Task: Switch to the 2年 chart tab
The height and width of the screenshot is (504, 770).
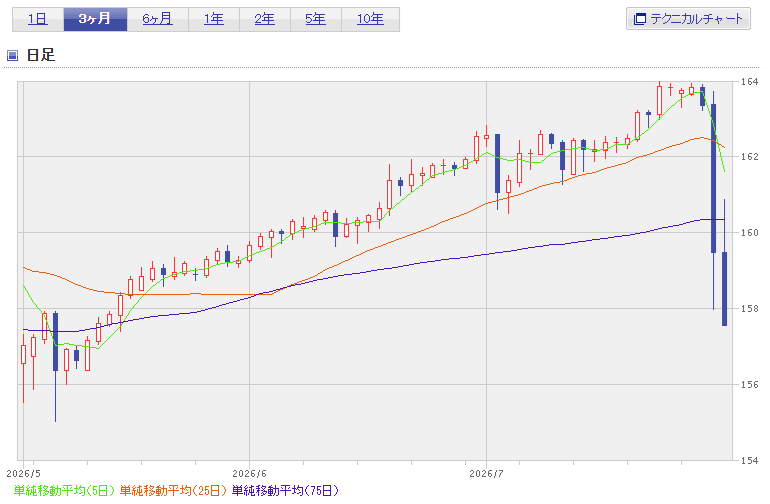Action: (x=265, y=19)
